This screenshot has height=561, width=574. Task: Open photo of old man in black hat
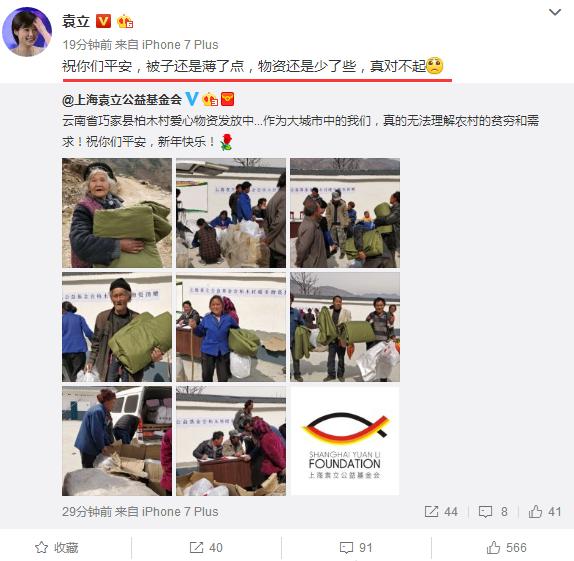pos(117,327)
